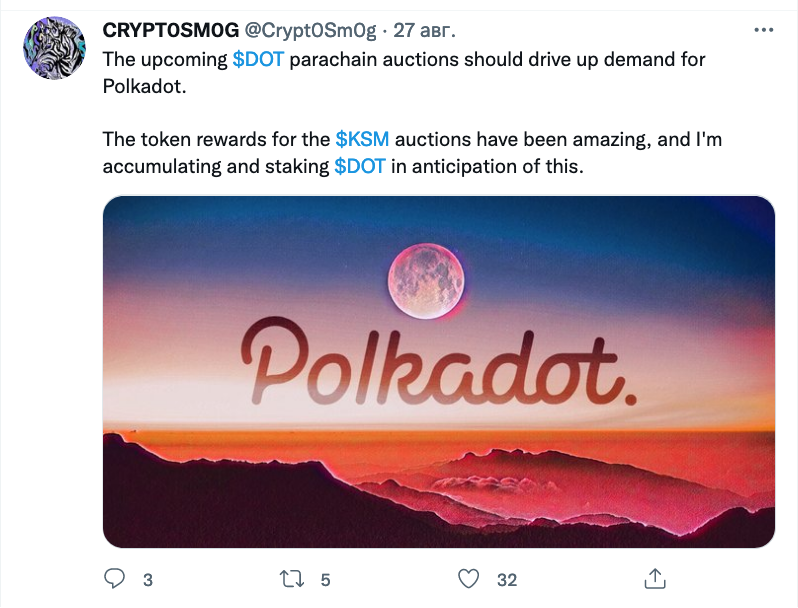Click the like count number 32
Screen dimensions: 798x608
coord(507,580)
